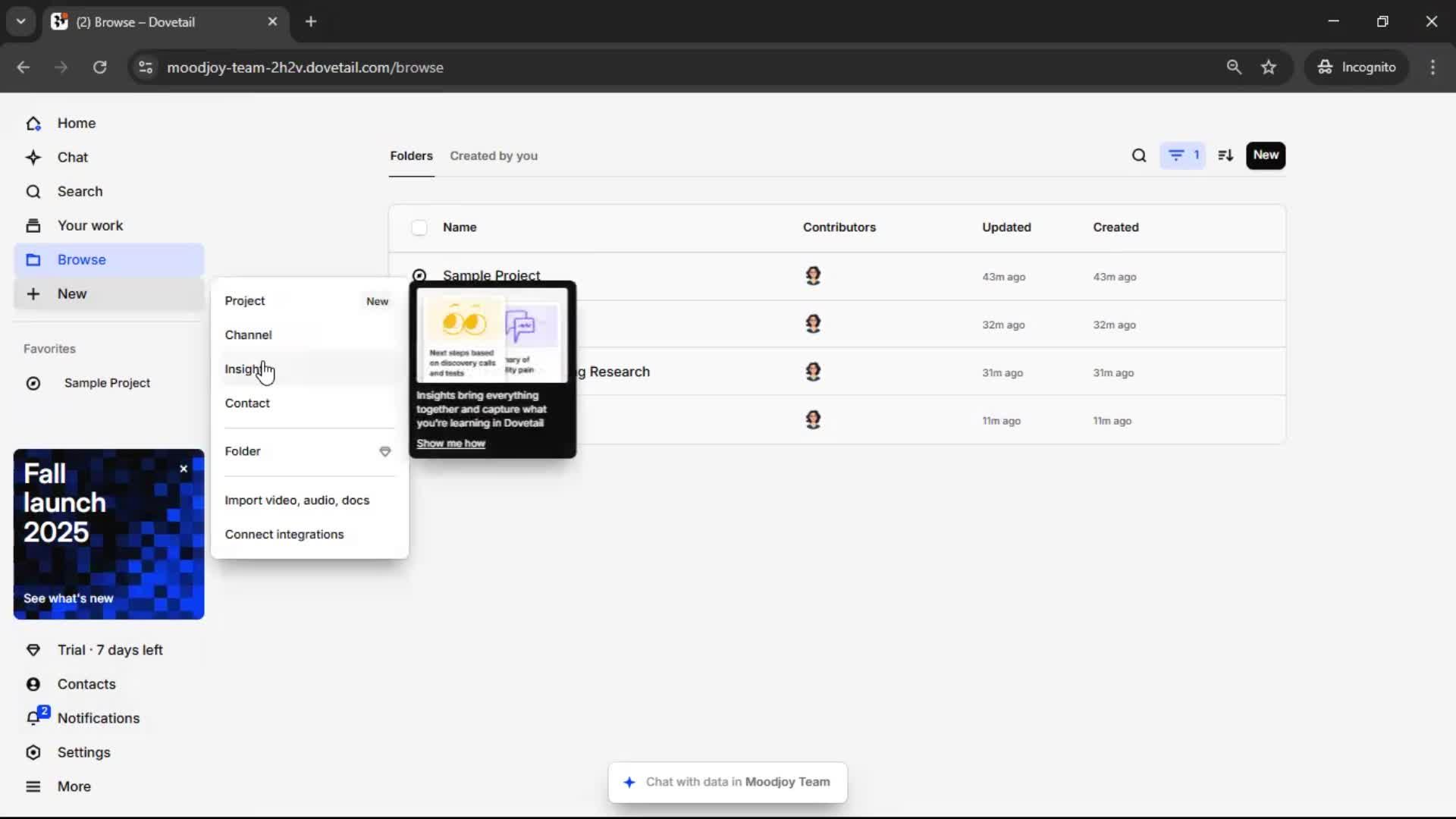Switch to Created by you tab
Viewport: 1456px width, 819px height.
pos(493,156)
